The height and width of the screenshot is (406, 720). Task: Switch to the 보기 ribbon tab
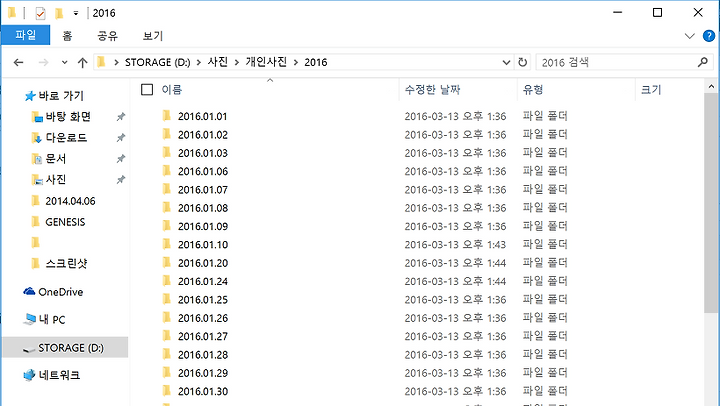[152, 35]
